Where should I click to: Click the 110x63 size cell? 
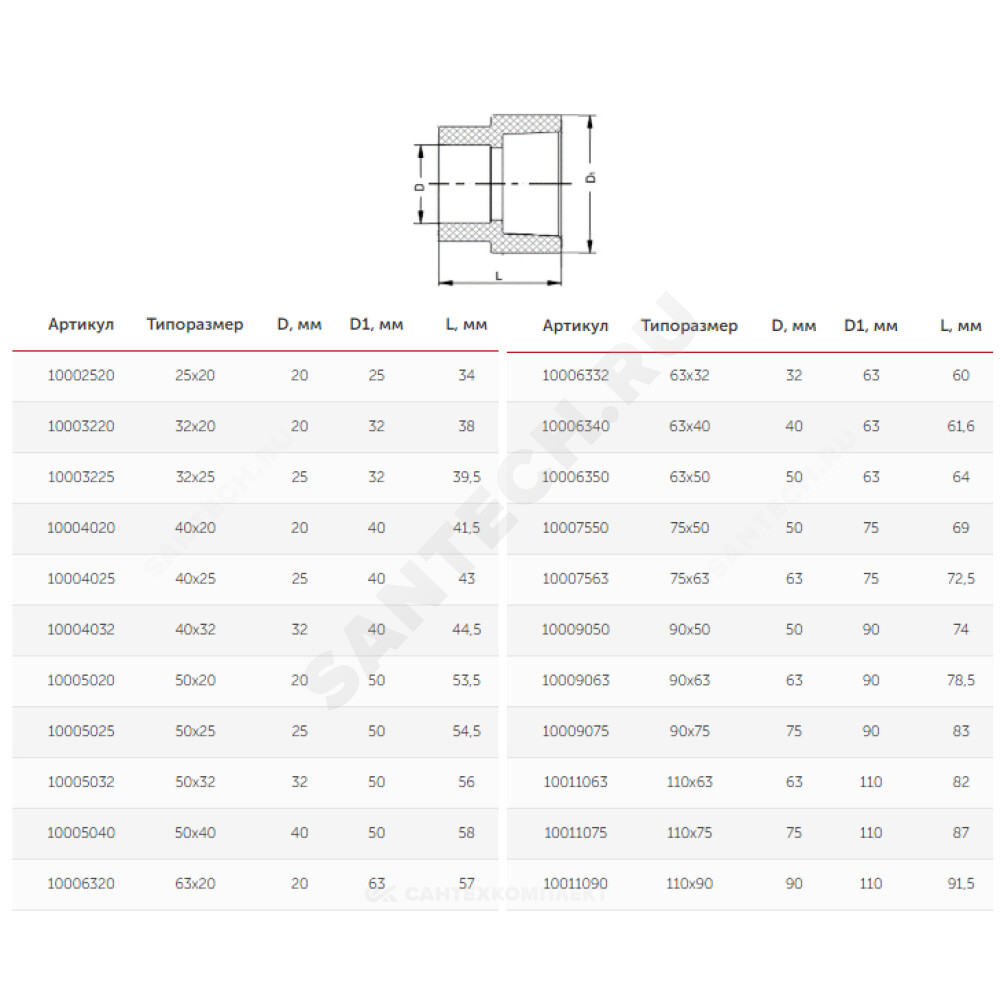(x=689, y=782)
